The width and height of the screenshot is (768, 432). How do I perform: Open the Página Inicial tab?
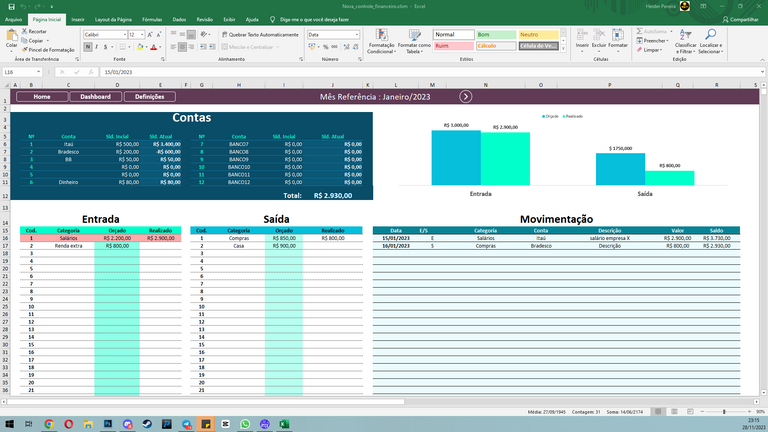(47, 20)
